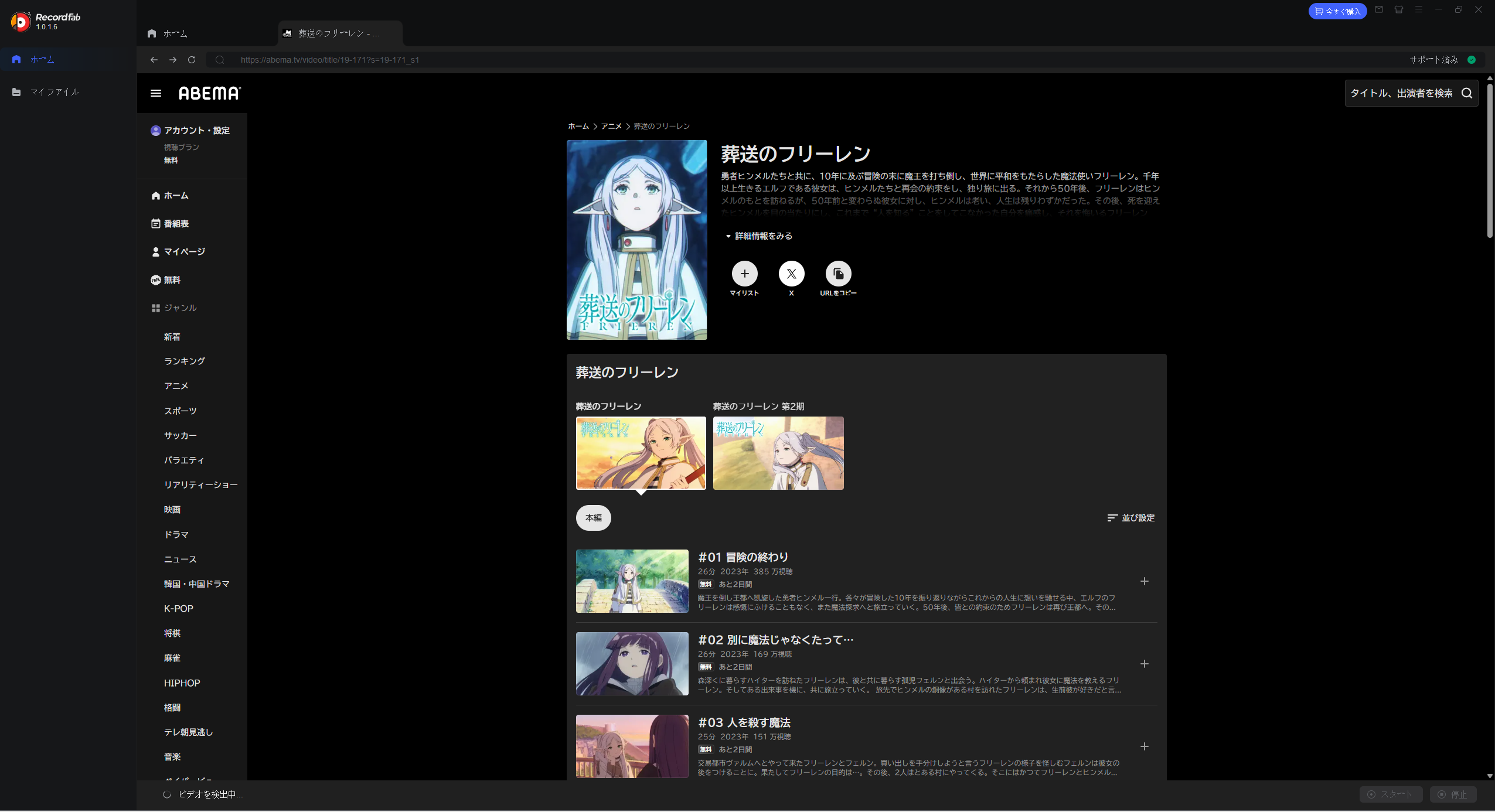Open episode #03 人を殺す魔法 thumbnail
The width and height of the screenshot is (1495, 812).
tap(632, 746)
